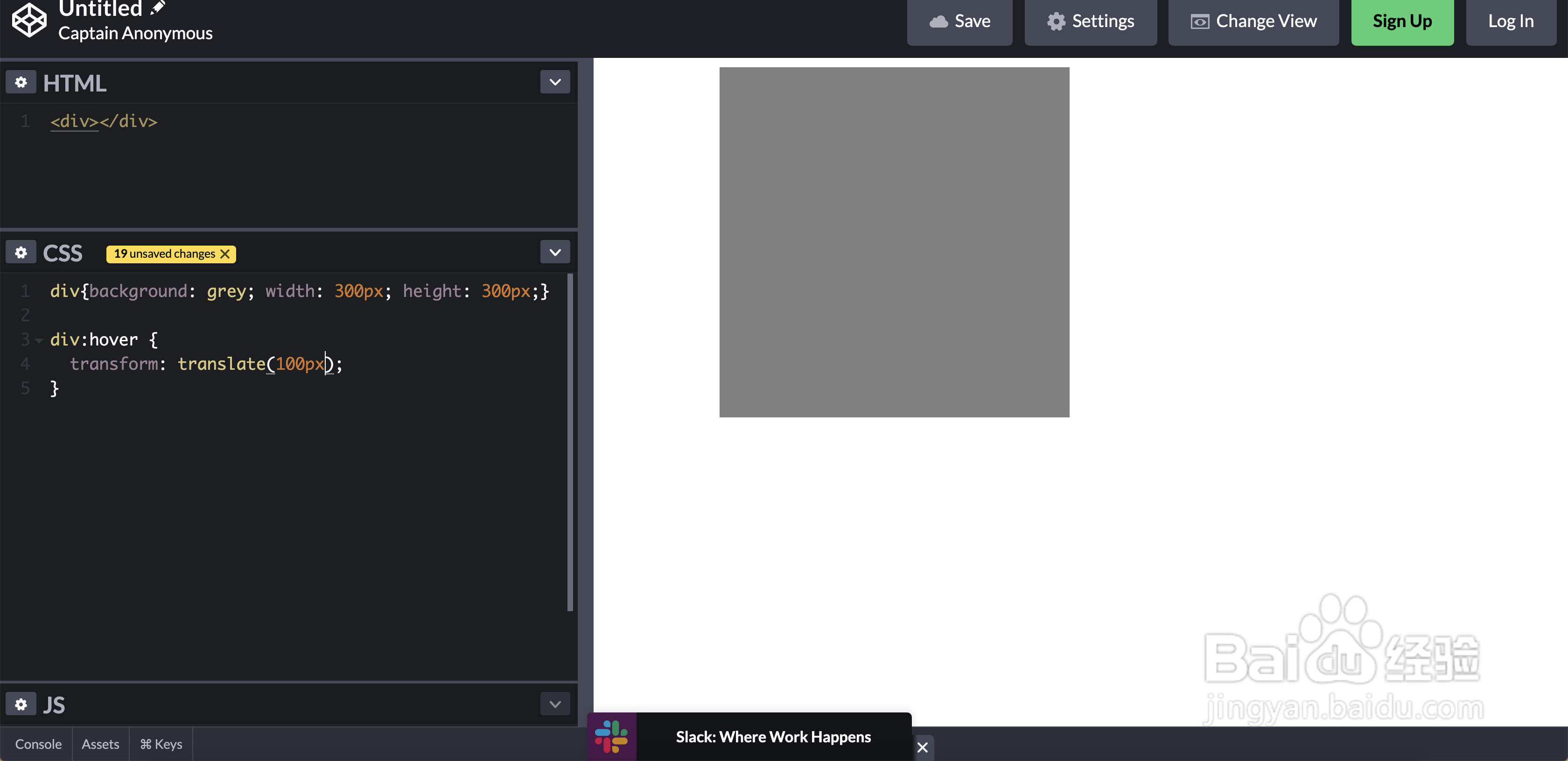The width and height of the screenshot is (1568, 761).
Task: Close the Slack advertisement banner
Action: coord(923,747)
